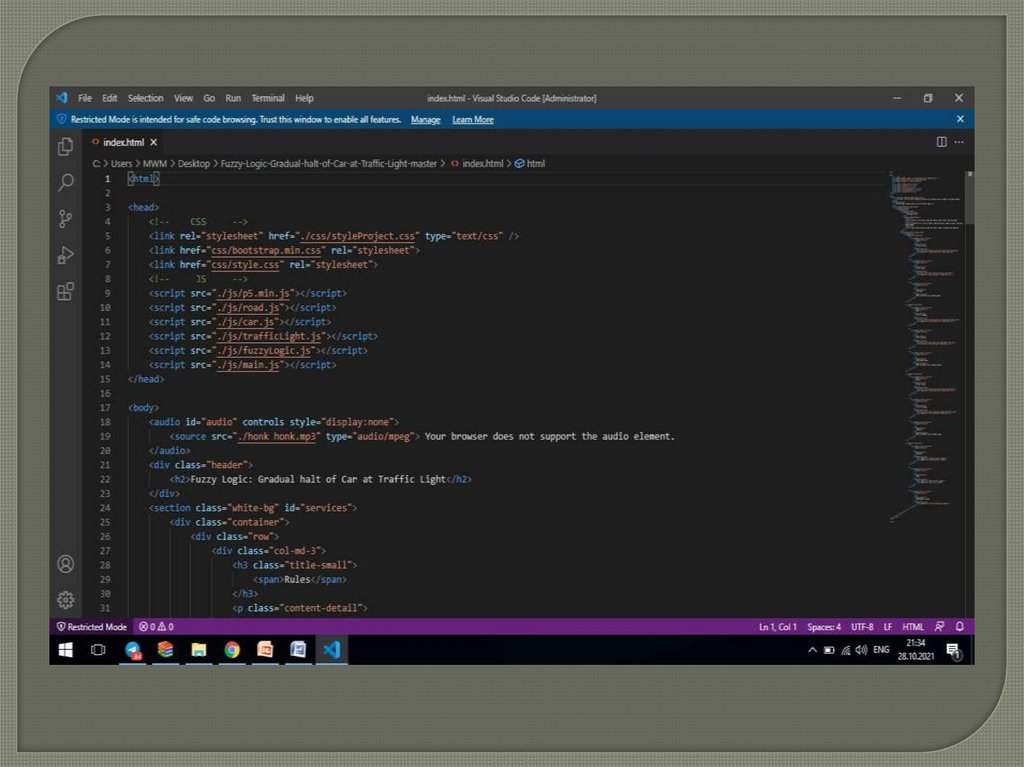Change indentation via Spaces: 4
This screenshot has height=767, width=1024.
tap(824, 627)
